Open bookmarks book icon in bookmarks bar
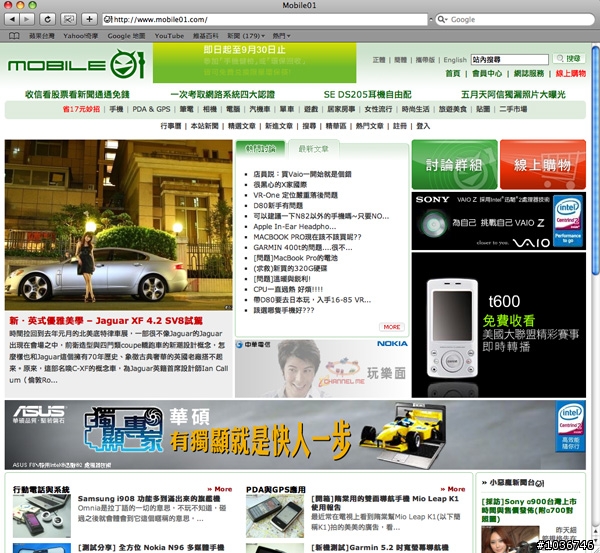The width and height of the screenshot is (600, 553). pos(14,36)
